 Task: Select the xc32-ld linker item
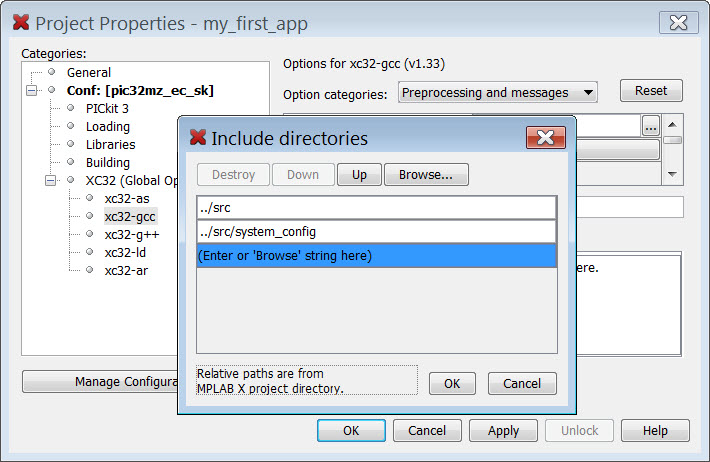point(125,252)
